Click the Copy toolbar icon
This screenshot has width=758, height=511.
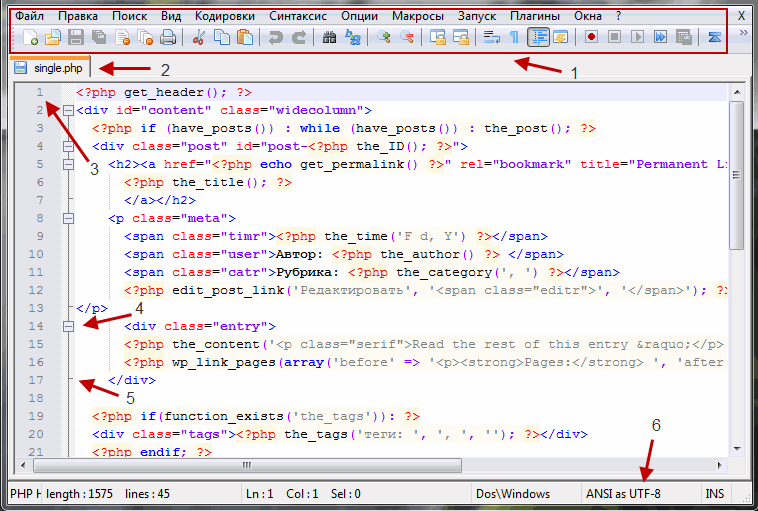point(222,37)
